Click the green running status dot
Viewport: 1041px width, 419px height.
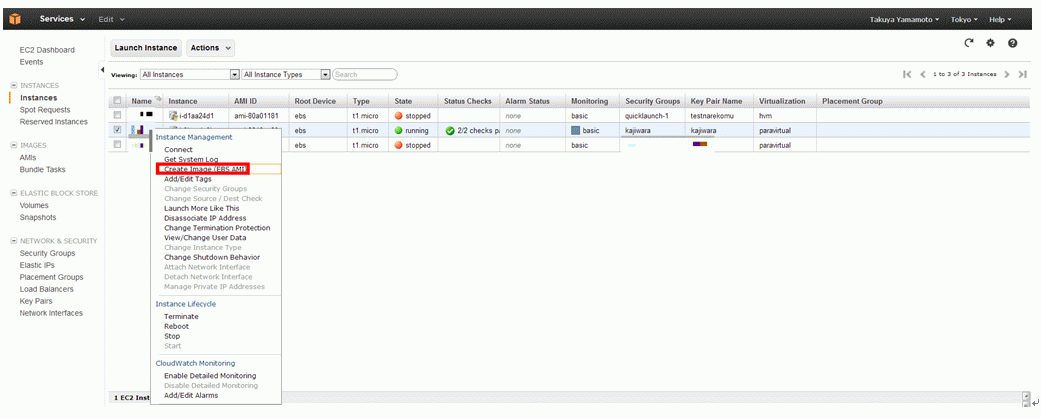click(399, 131)
